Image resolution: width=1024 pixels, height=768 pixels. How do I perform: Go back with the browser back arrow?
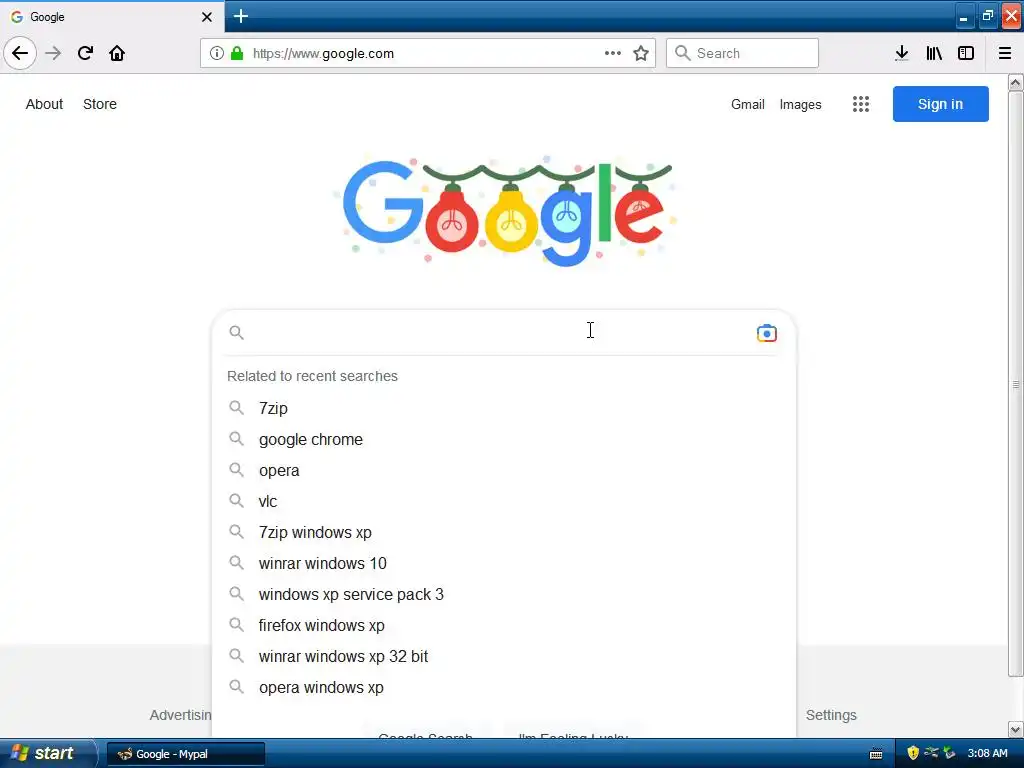(x=20, y=53)
